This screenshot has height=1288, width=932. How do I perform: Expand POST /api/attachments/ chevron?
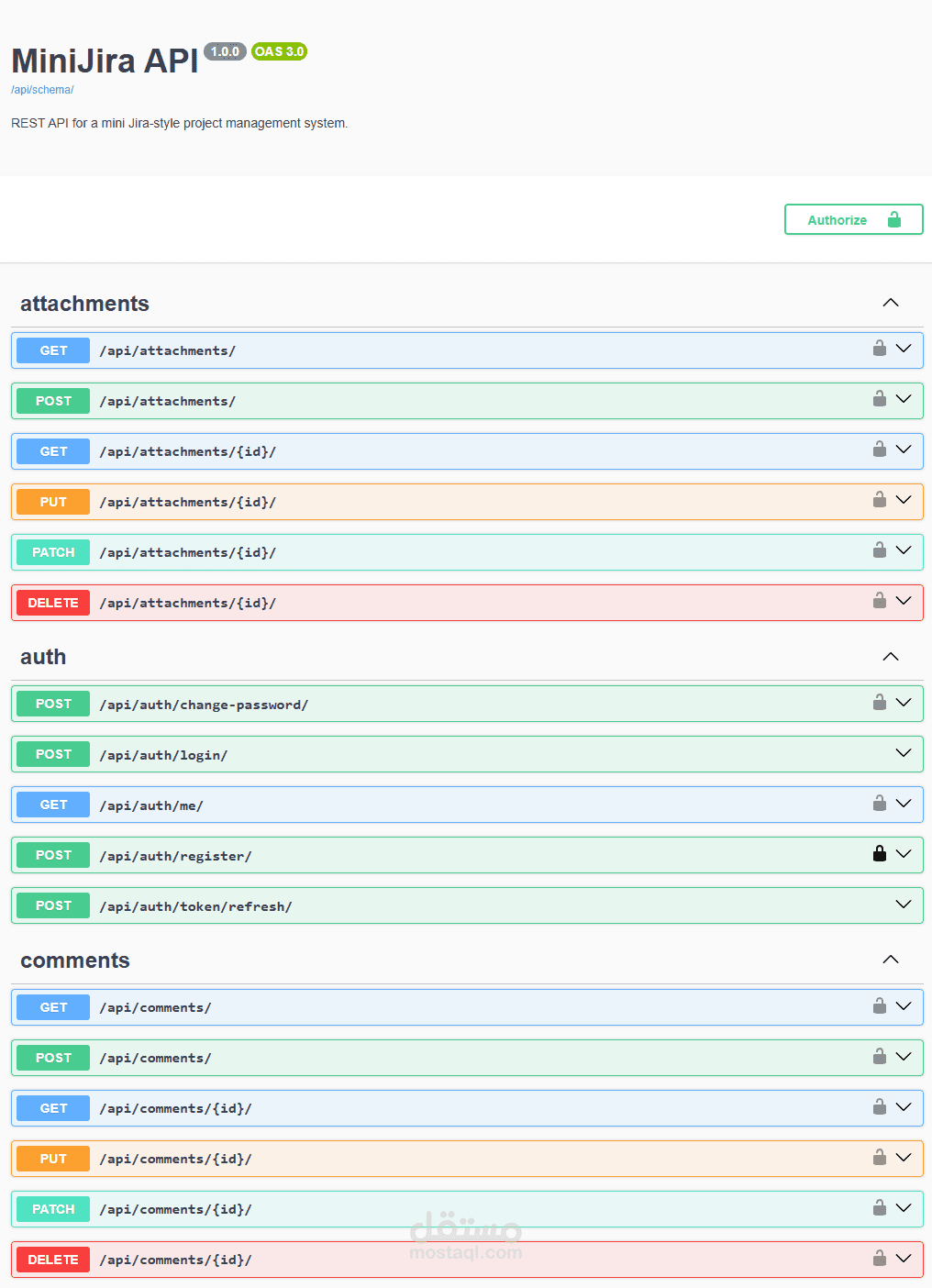click(x=904, y=399)
